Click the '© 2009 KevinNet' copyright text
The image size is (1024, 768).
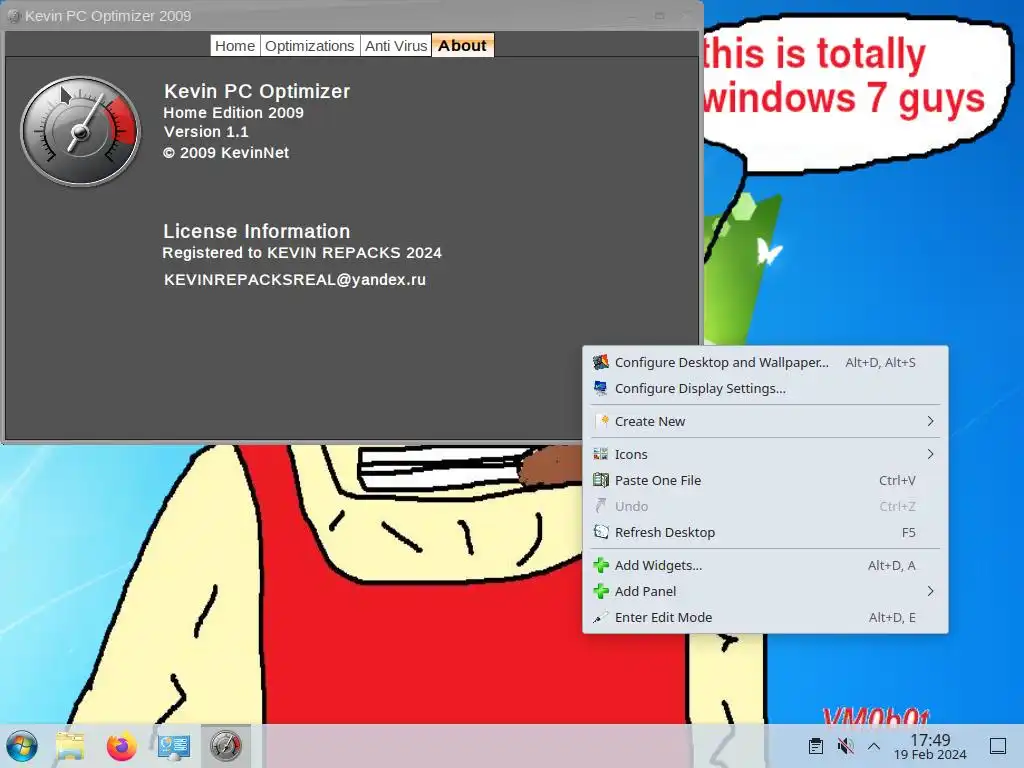pos(226,153)
